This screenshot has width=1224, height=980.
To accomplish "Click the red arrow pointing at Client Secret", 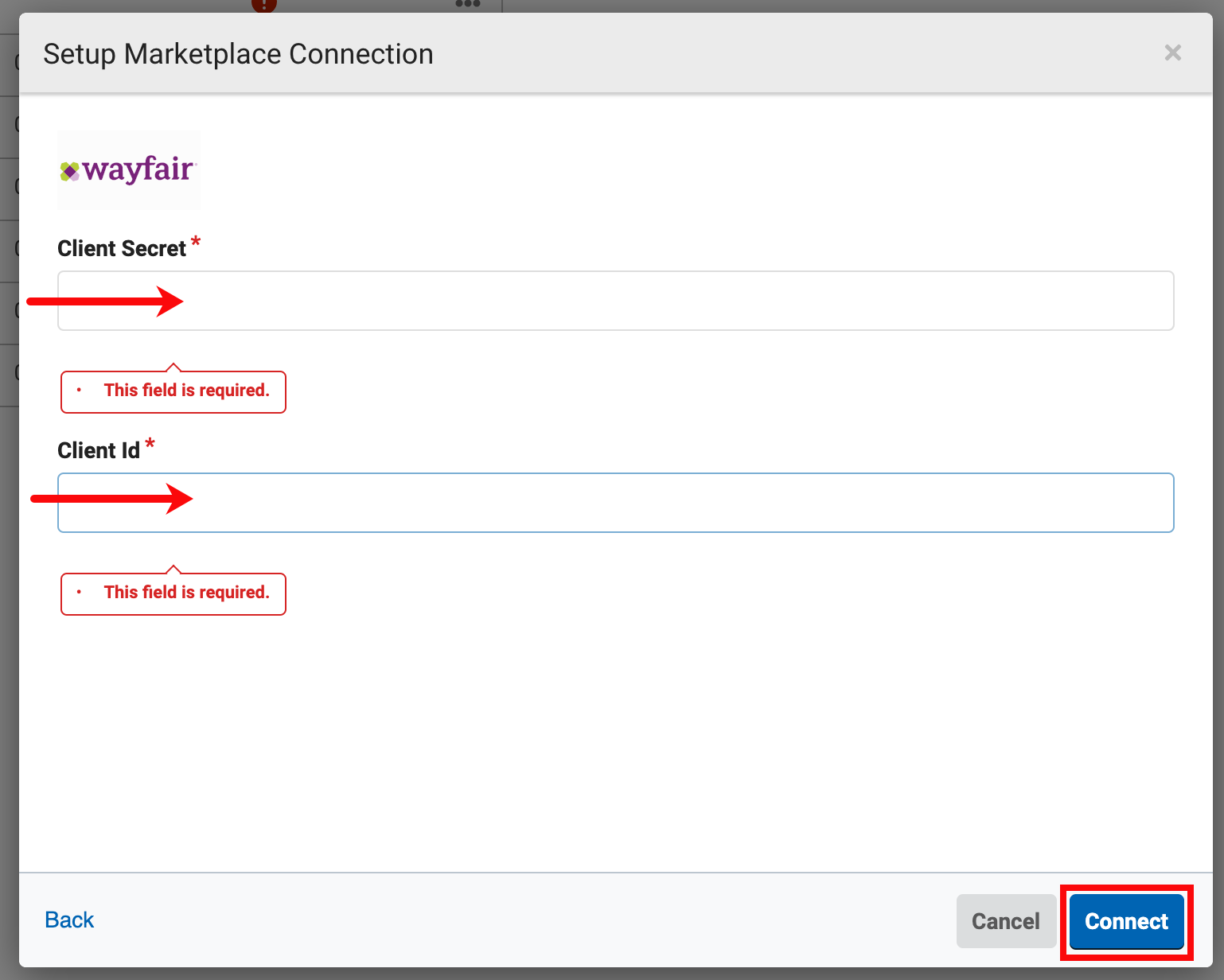I will [x=106, y=301].
